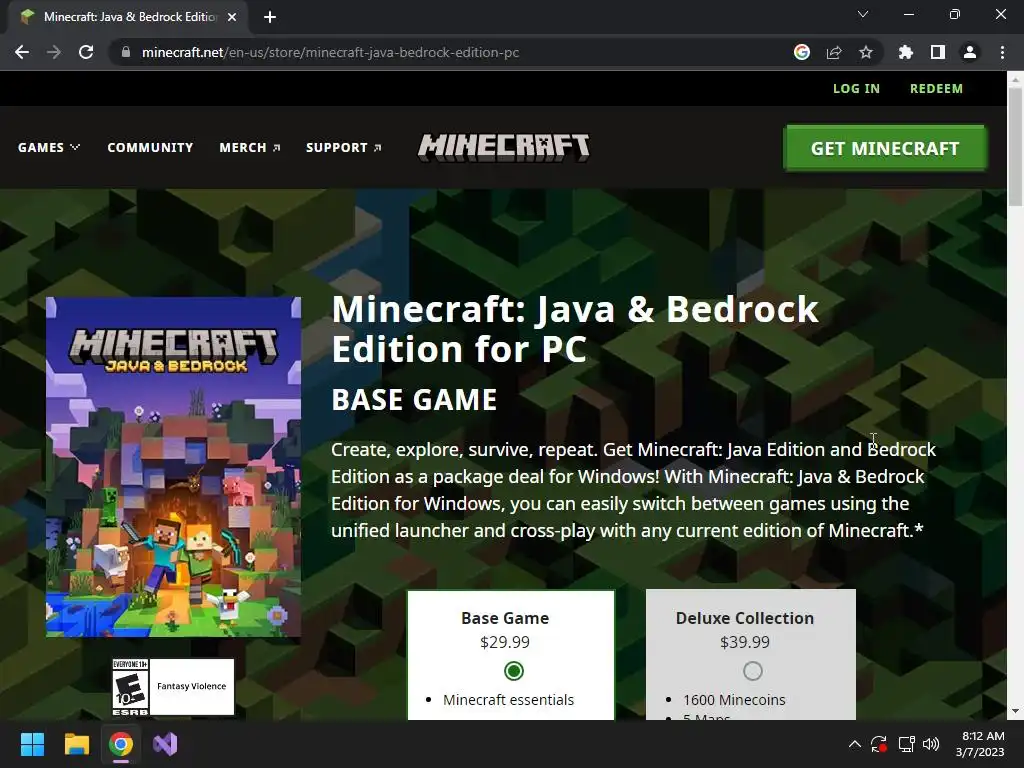Open network tray icon

tap(906, 744)
